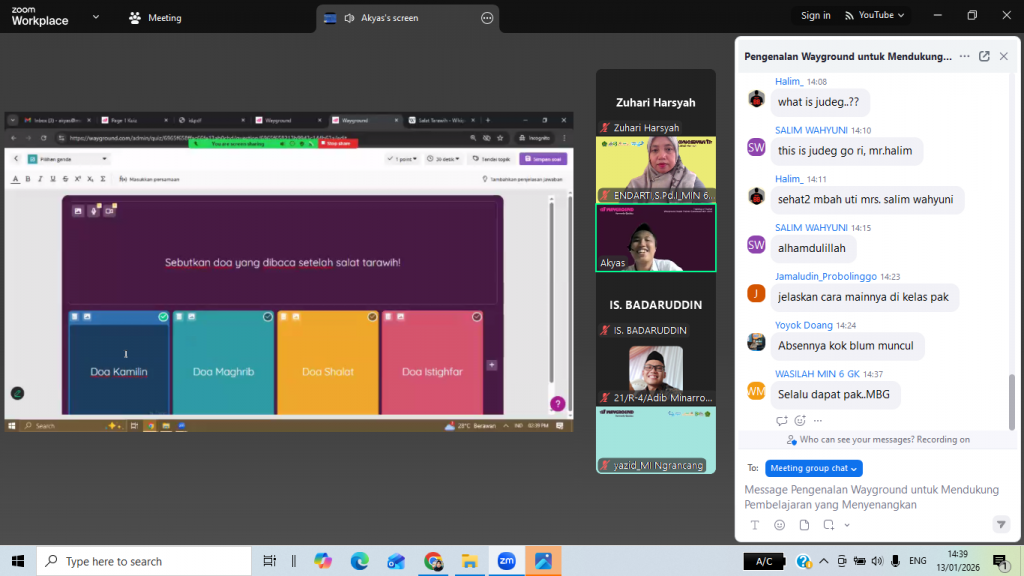The image size is (1024, 576).
Task: Open the YouTube live stream dropdown
Action: click(x=875, y=15)
